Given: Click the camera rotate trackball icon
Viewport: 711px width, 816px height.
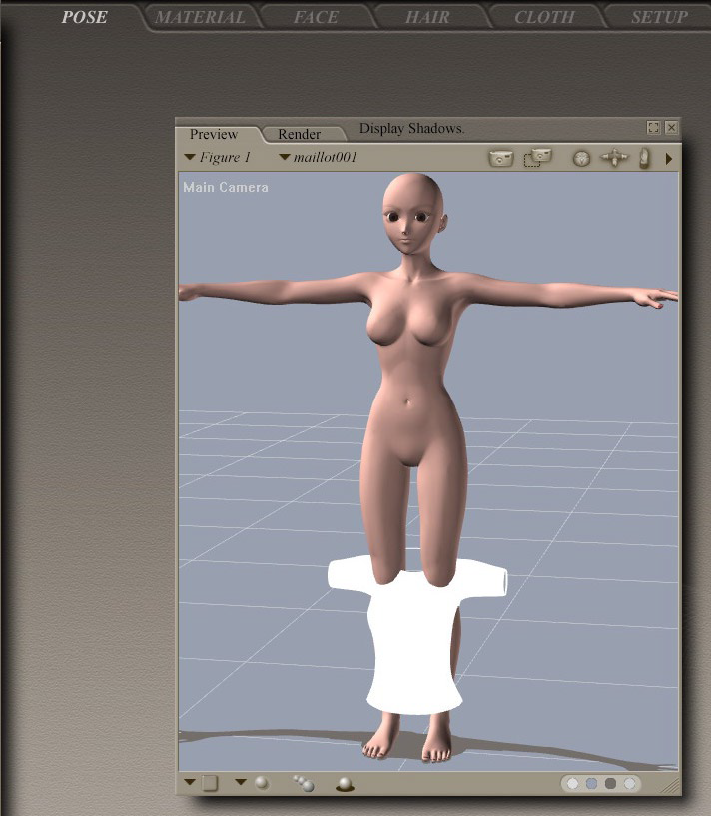Looking at the screenshot, I should (582, 158).
